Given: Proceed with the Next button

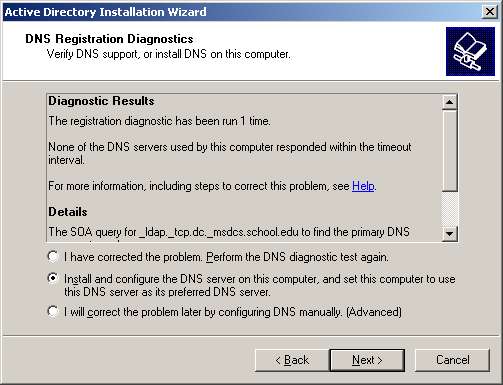Looking at the screenshot, I should coord(367,360).
